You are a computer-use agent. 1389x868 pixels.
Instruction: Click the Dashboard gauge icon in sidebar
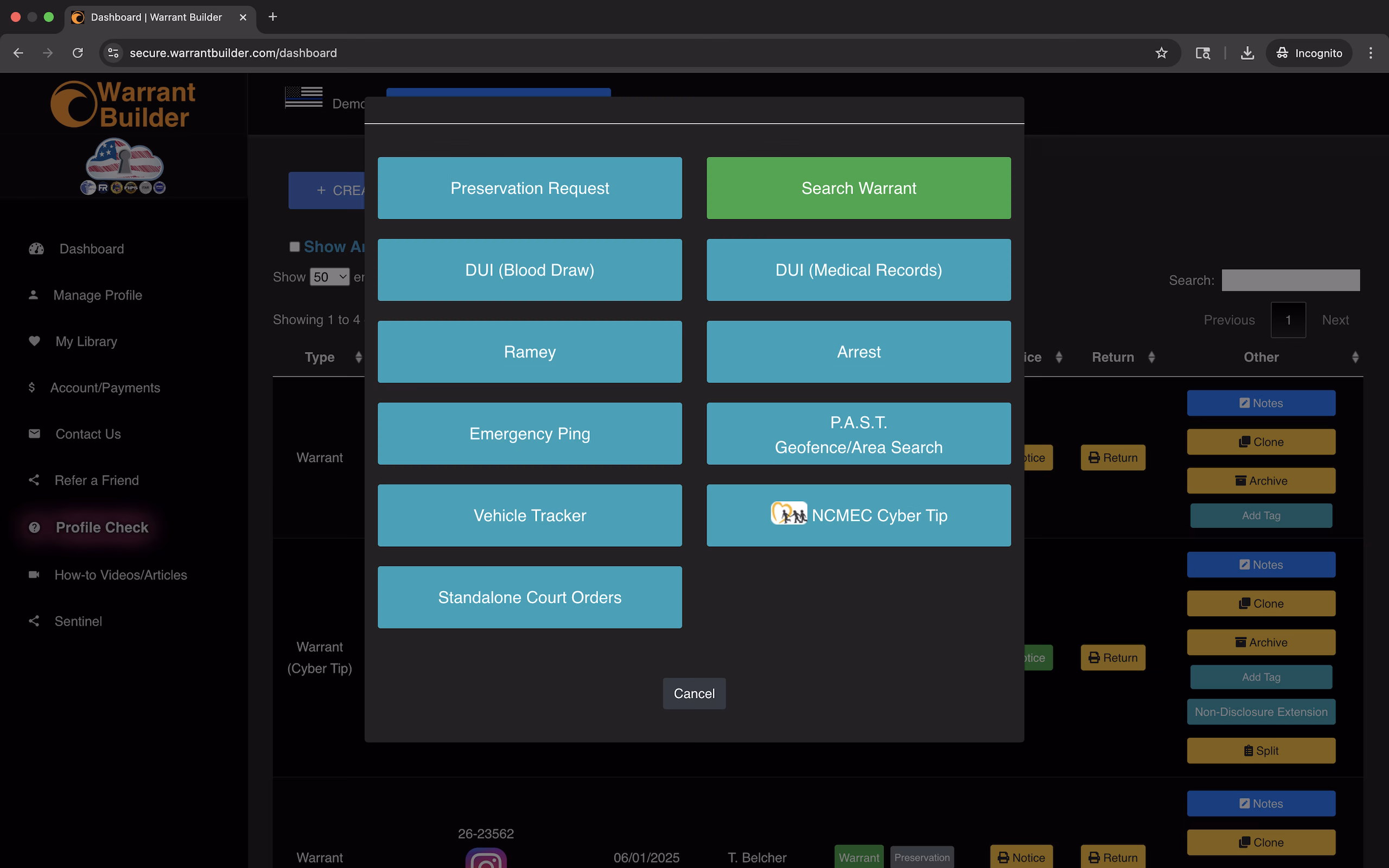[x=36, y=248]
